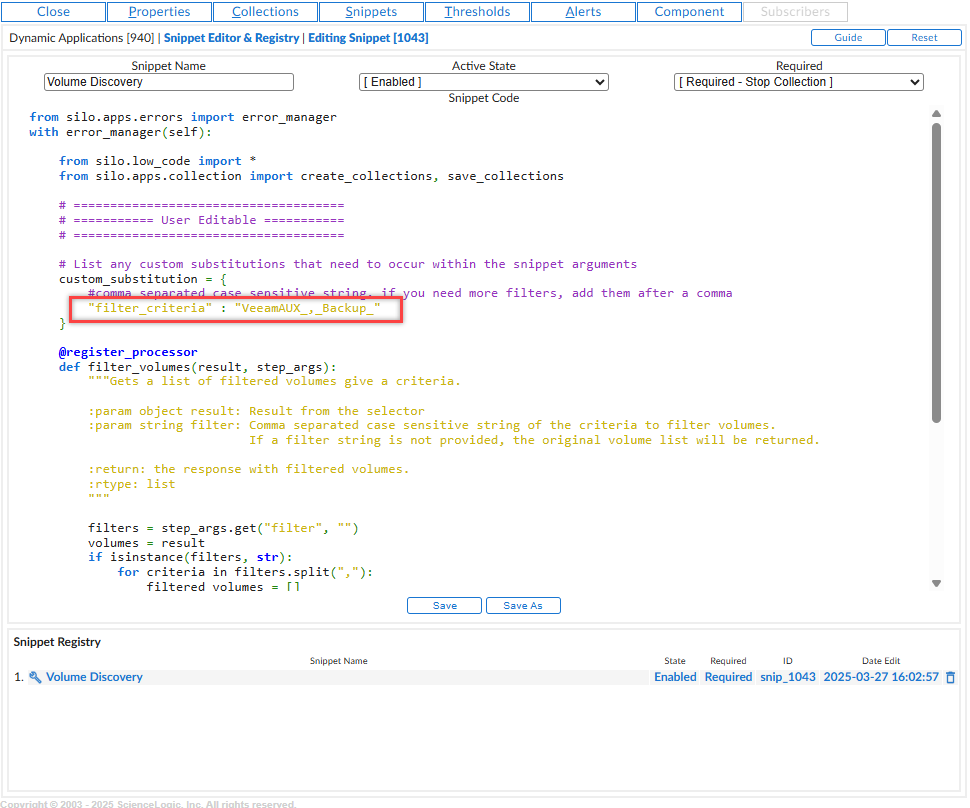Click the Enabled state link

tap(676, 677)
